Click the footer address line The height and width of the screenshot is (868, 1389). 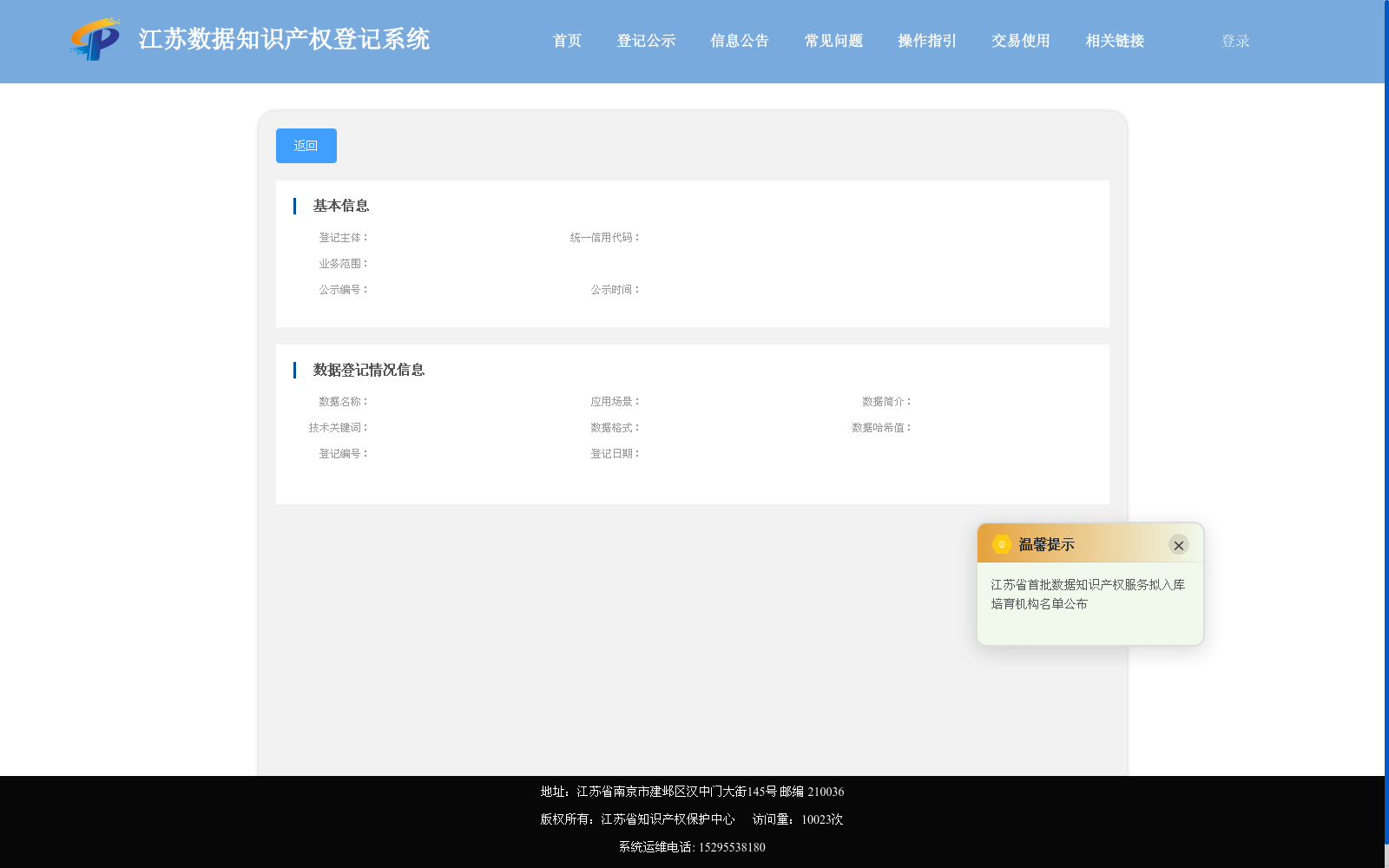coord(692,792)
